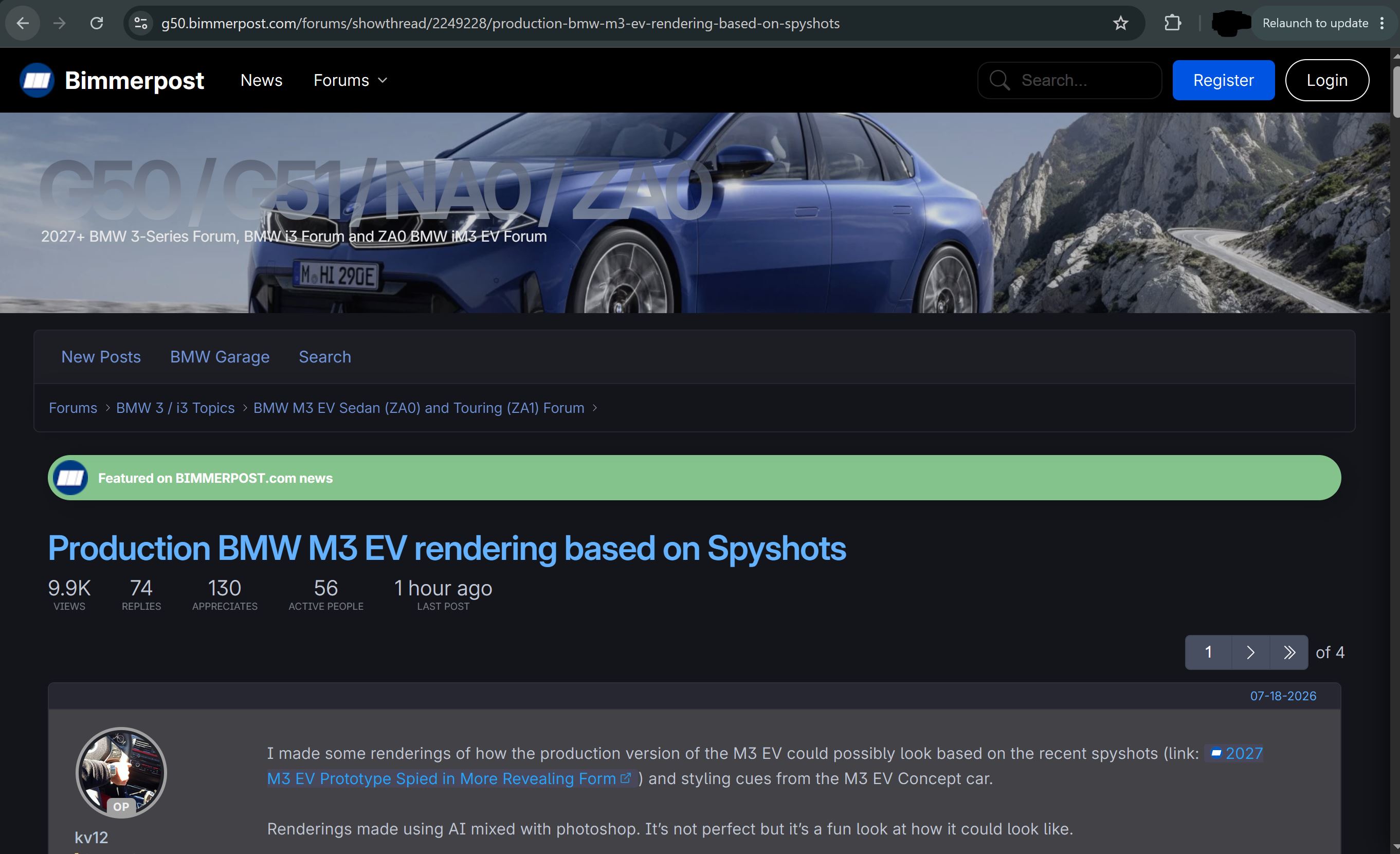
Task: Focus the Search... input field
Action: click(1069, 80)
